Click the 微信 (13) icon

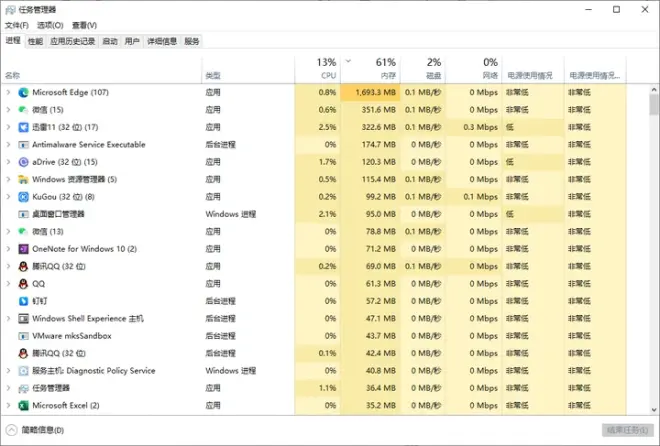pos(23,231)
